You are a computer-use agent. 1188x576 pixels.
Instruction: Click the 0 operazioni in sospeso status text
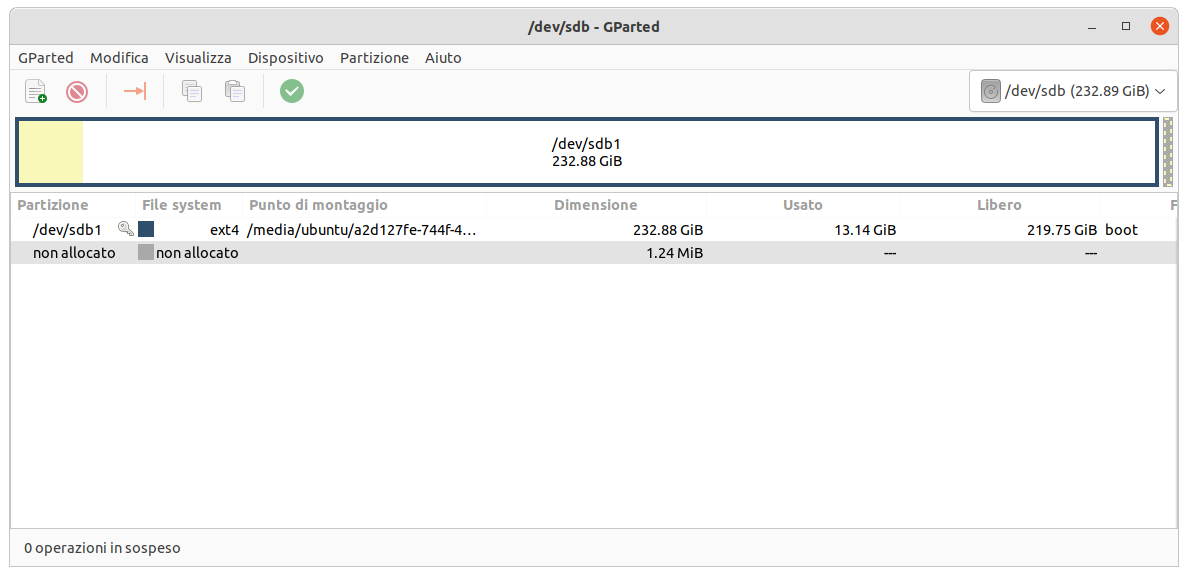pos(102,547)
